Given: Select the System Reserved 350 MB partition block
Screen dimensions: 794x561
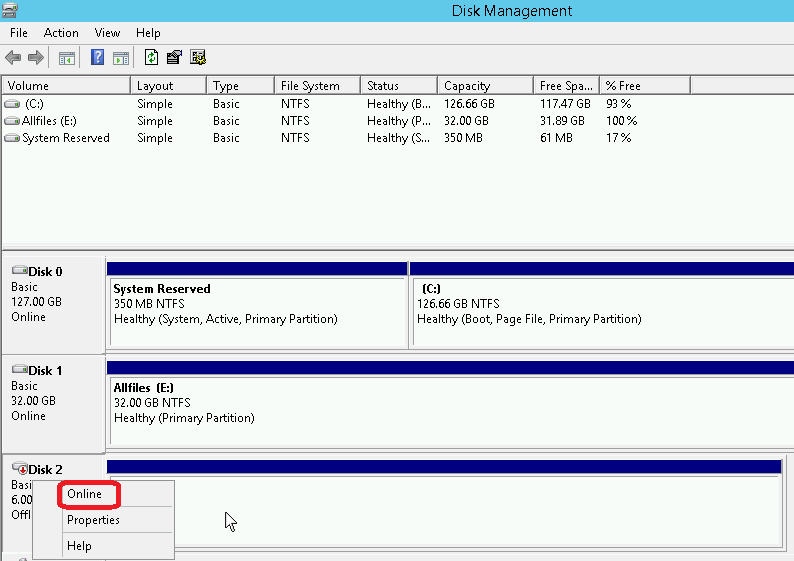Looking at the screenshot, I should pyautogui.click(x=257, y=305).
